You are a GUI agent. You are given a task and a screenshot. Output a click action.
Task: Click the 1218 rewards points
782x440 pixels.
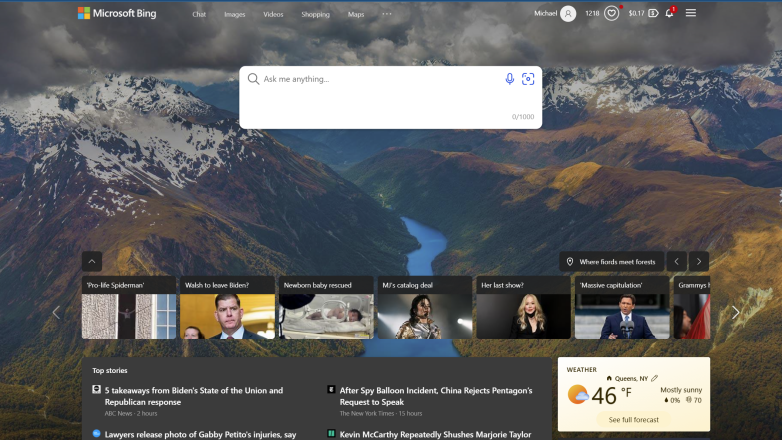click(x=592, y=13)
